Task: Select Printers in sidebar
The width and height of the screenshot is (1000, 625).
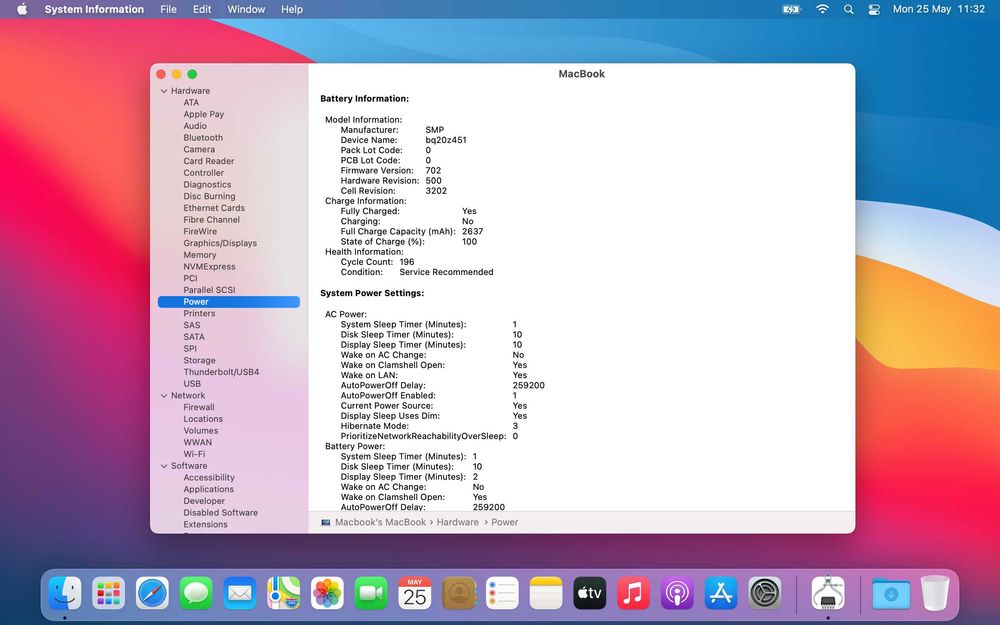Action: pyautogui.click(x=199, y=313)
